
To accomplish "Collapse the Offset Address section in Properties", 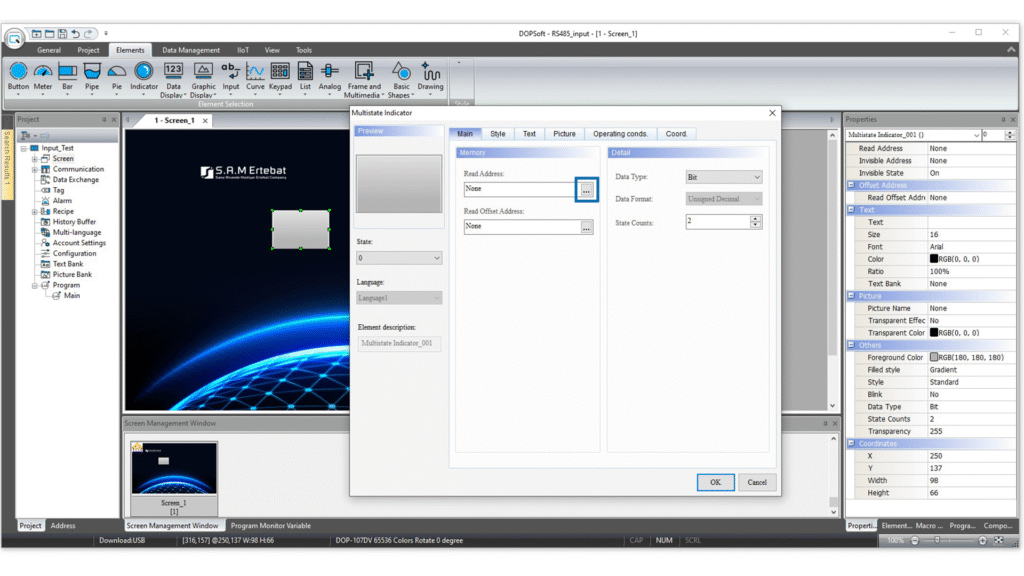I will (x=851, y=185).
